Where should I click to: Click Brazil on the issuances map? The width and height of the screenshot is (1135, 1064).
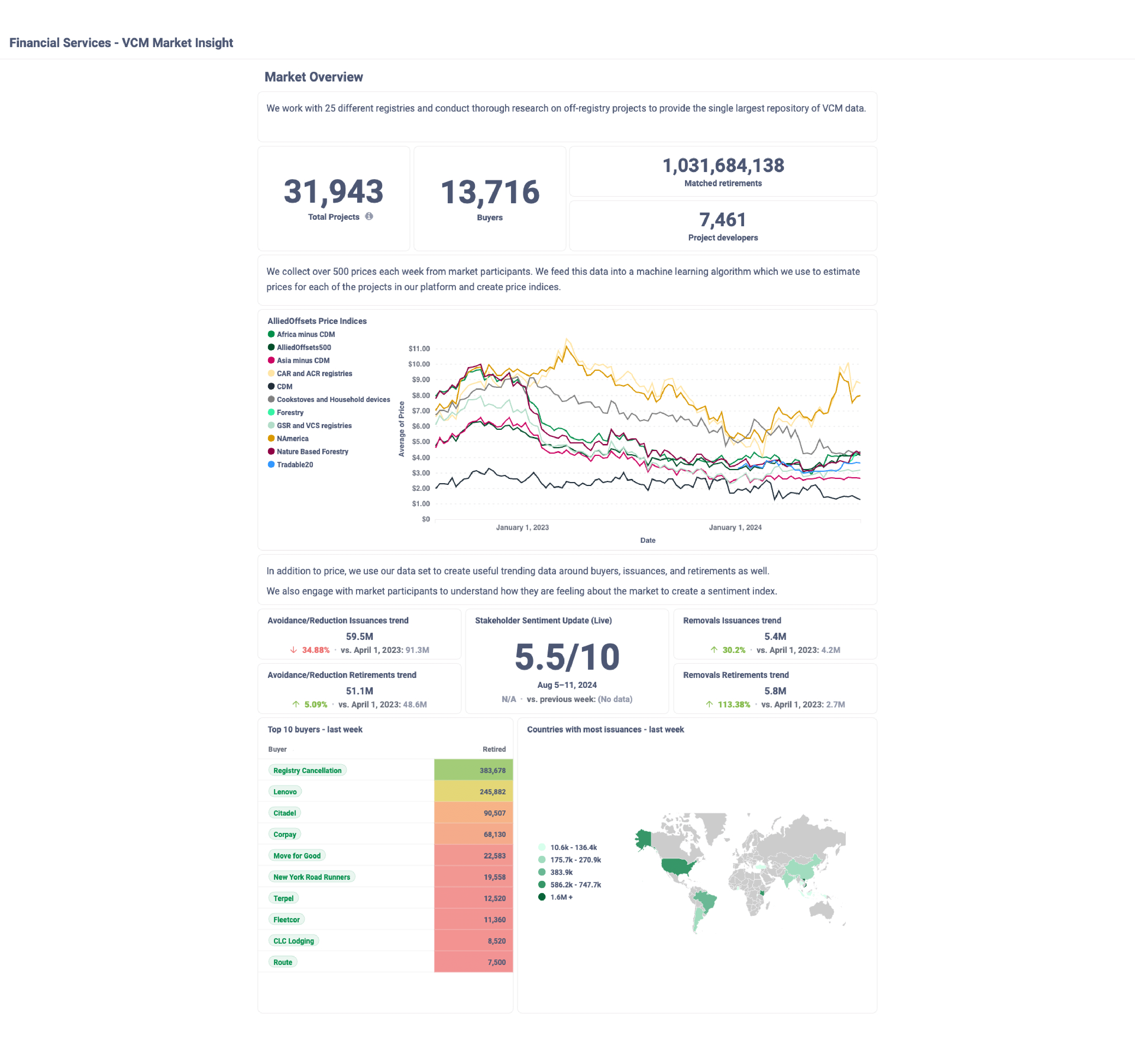tap(706, 901)
